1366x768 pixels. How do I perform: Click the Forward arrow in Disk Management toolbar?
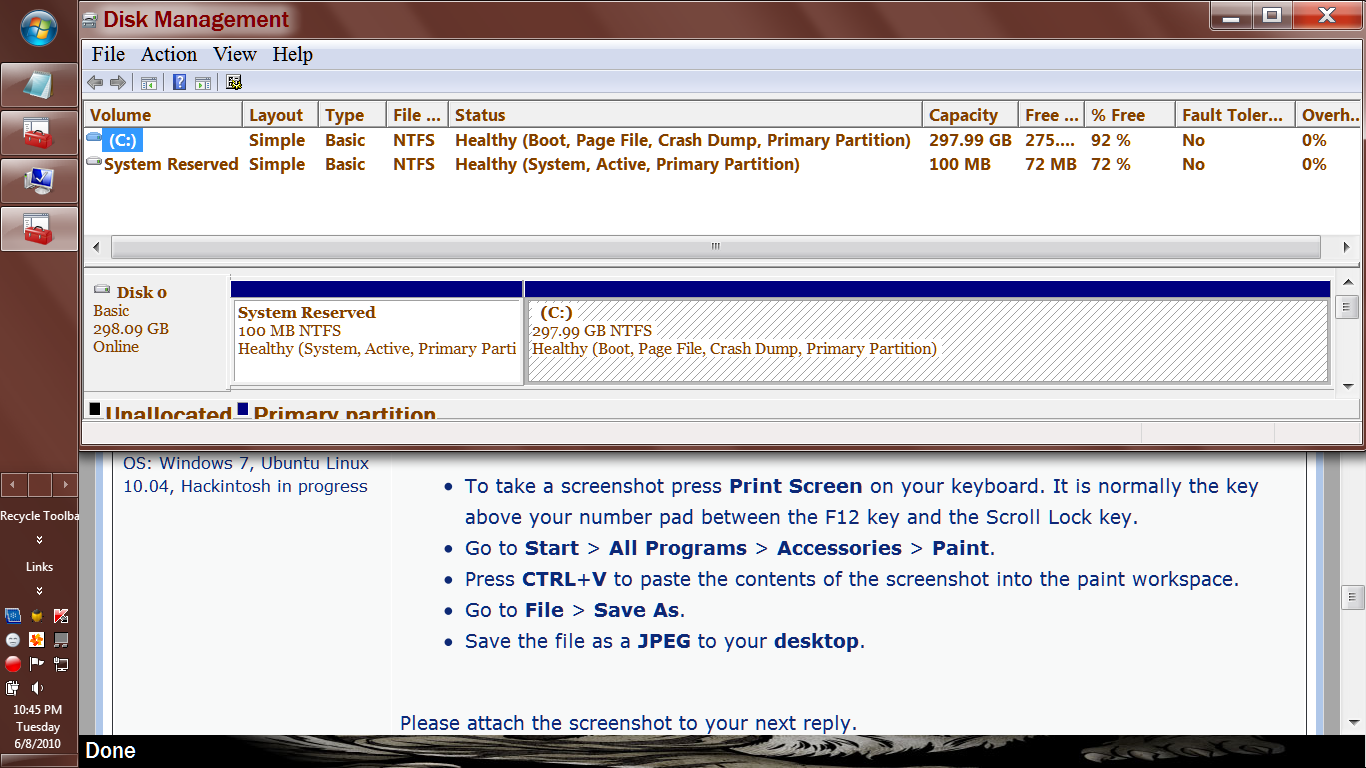[x=118, y=82]
